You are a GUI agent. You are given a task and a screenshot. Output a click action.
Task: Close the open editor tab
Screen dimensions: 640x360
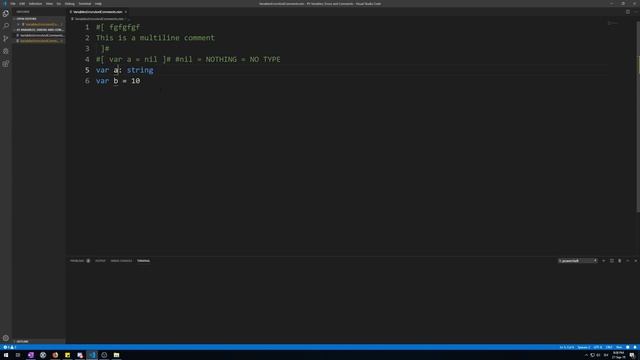126,12
